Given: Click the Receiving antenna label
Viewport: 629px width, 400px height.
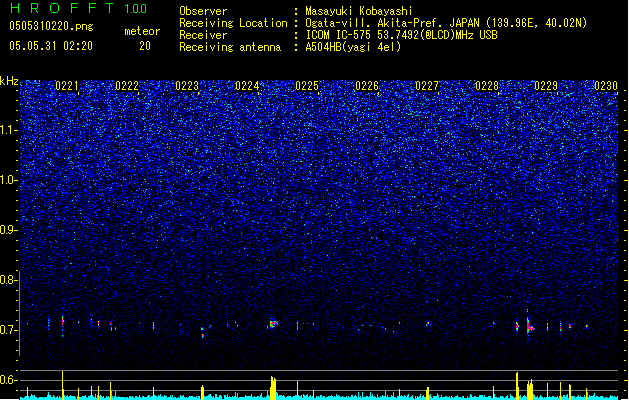Looking at the screenshot, I should (x=230, y=47).
